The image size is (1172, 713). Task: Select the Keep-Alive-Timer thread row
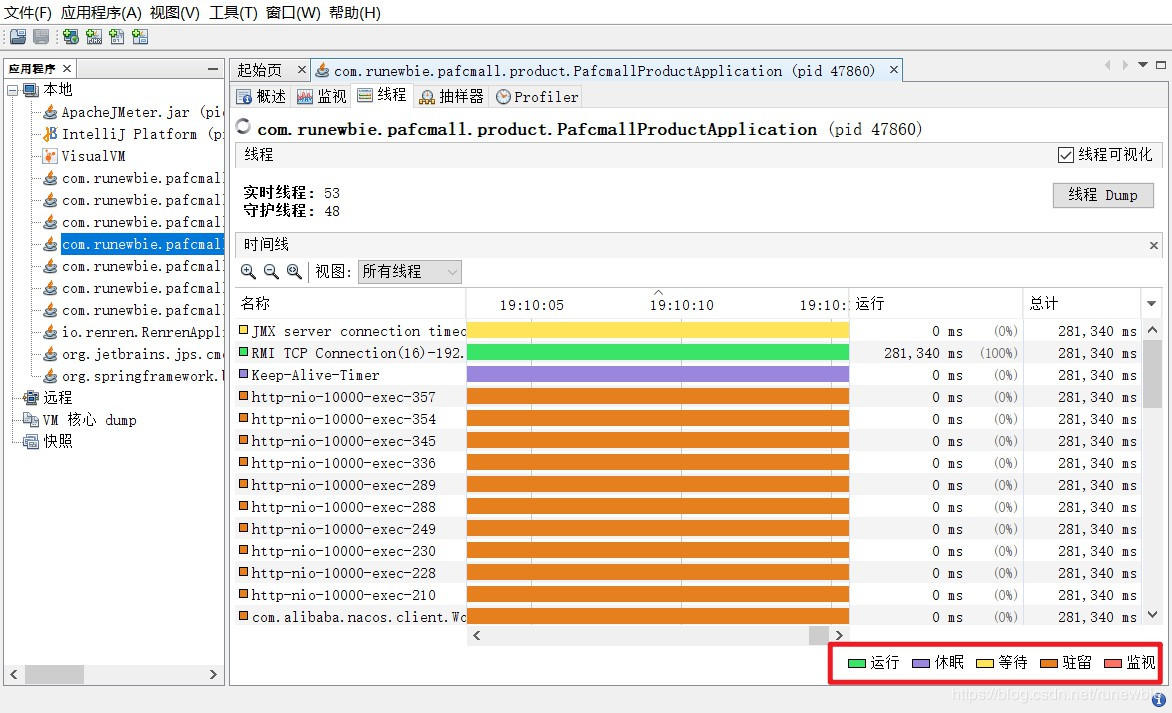coord(688,375)
